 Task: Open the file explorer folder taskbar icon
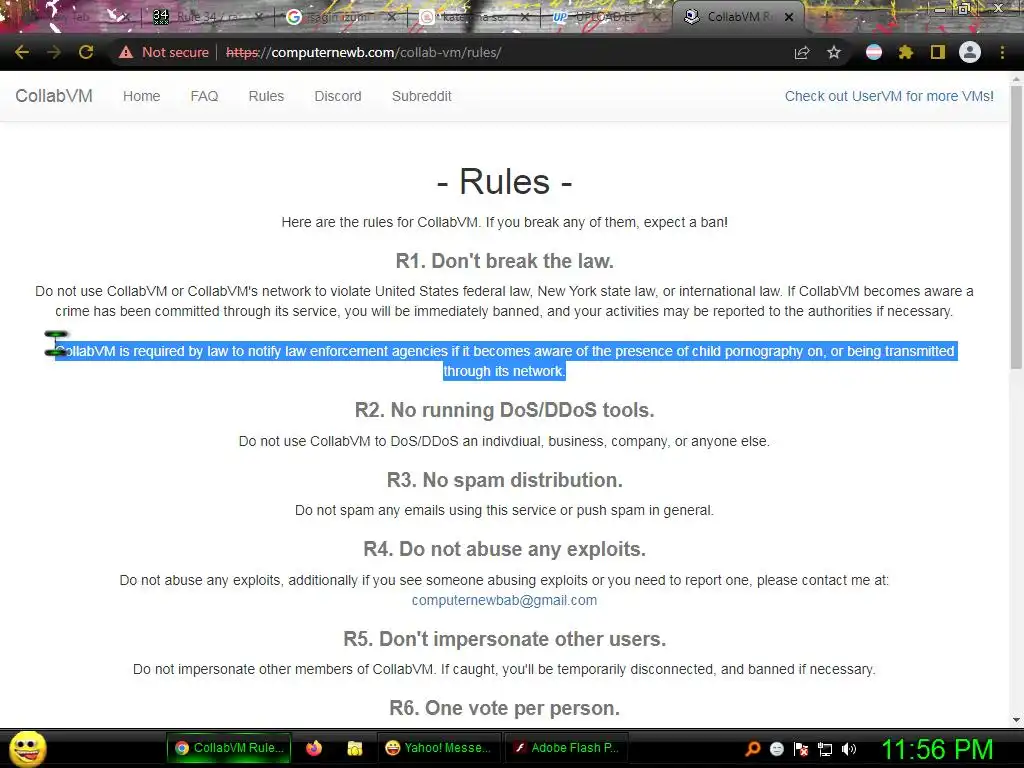point(355,748)
